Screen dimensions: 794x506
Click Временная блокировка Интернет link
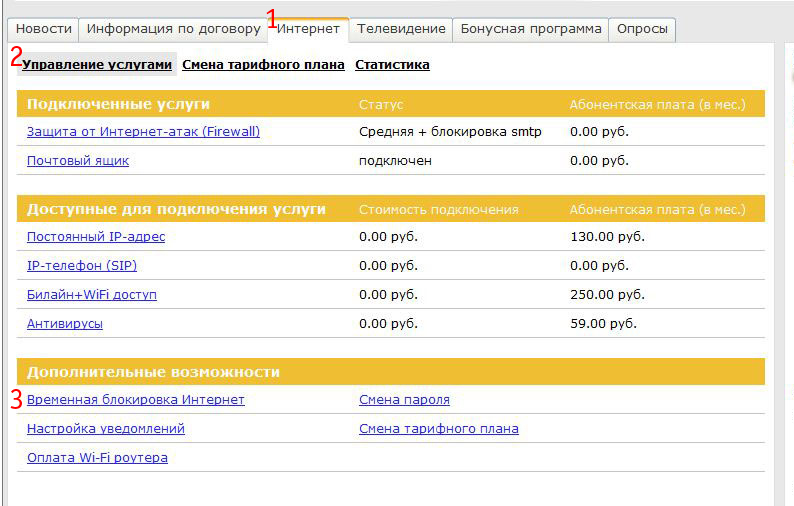coord(136,400)
